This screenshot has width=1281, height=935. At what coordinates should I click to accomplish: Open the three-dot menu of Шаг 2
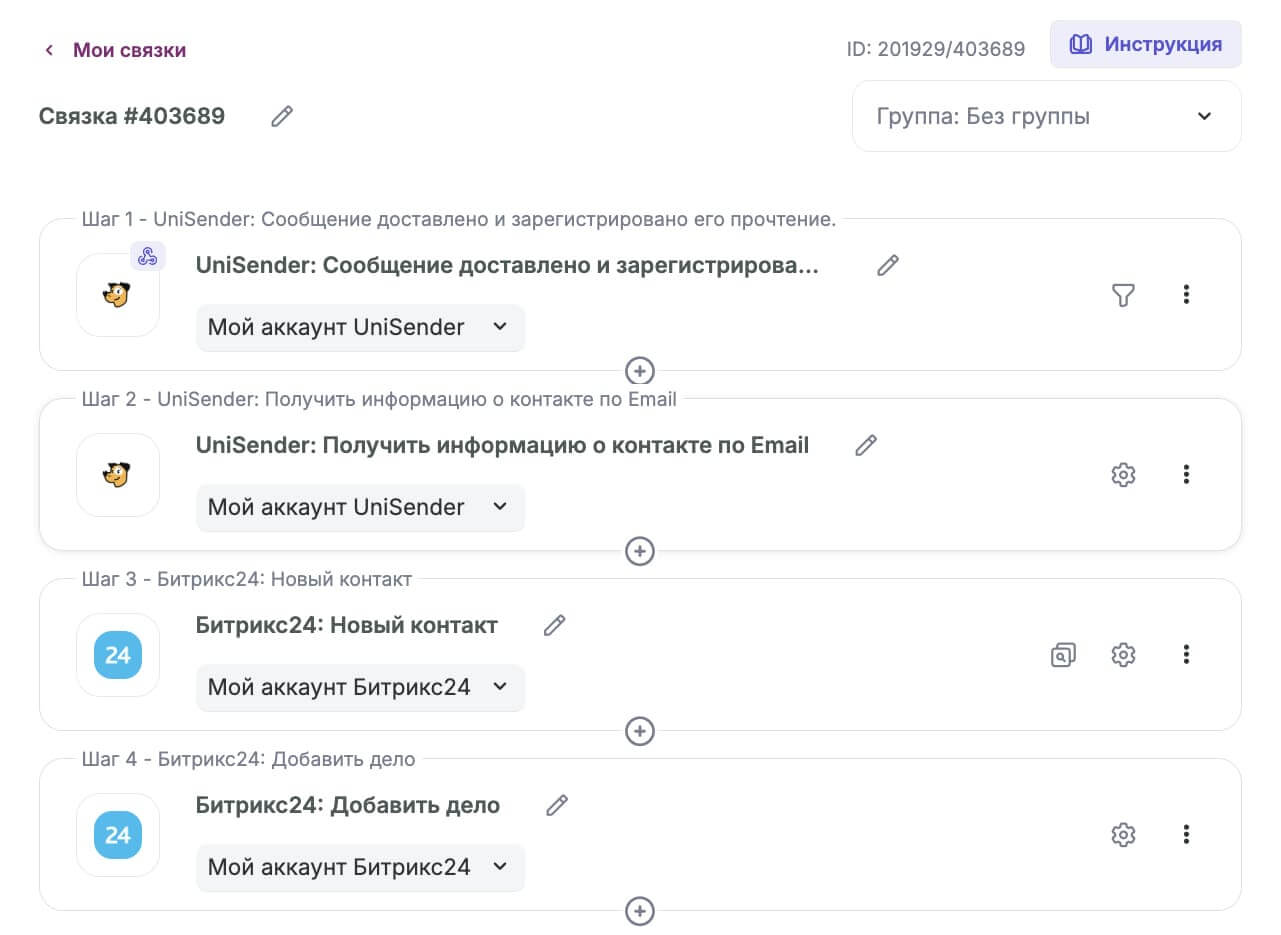coord(1186,475)
